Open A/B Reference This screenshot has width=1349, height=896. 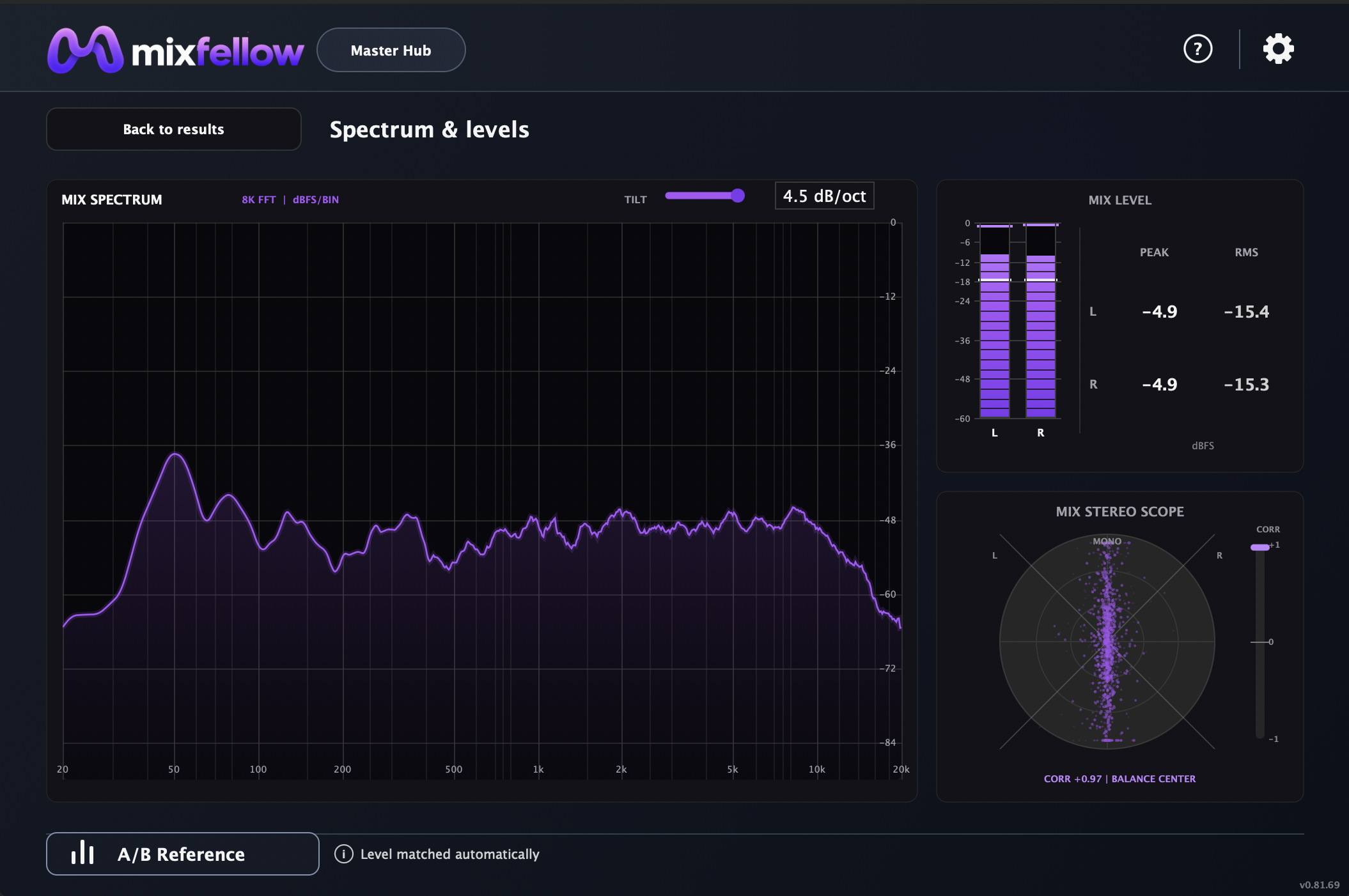click(183, 854)
